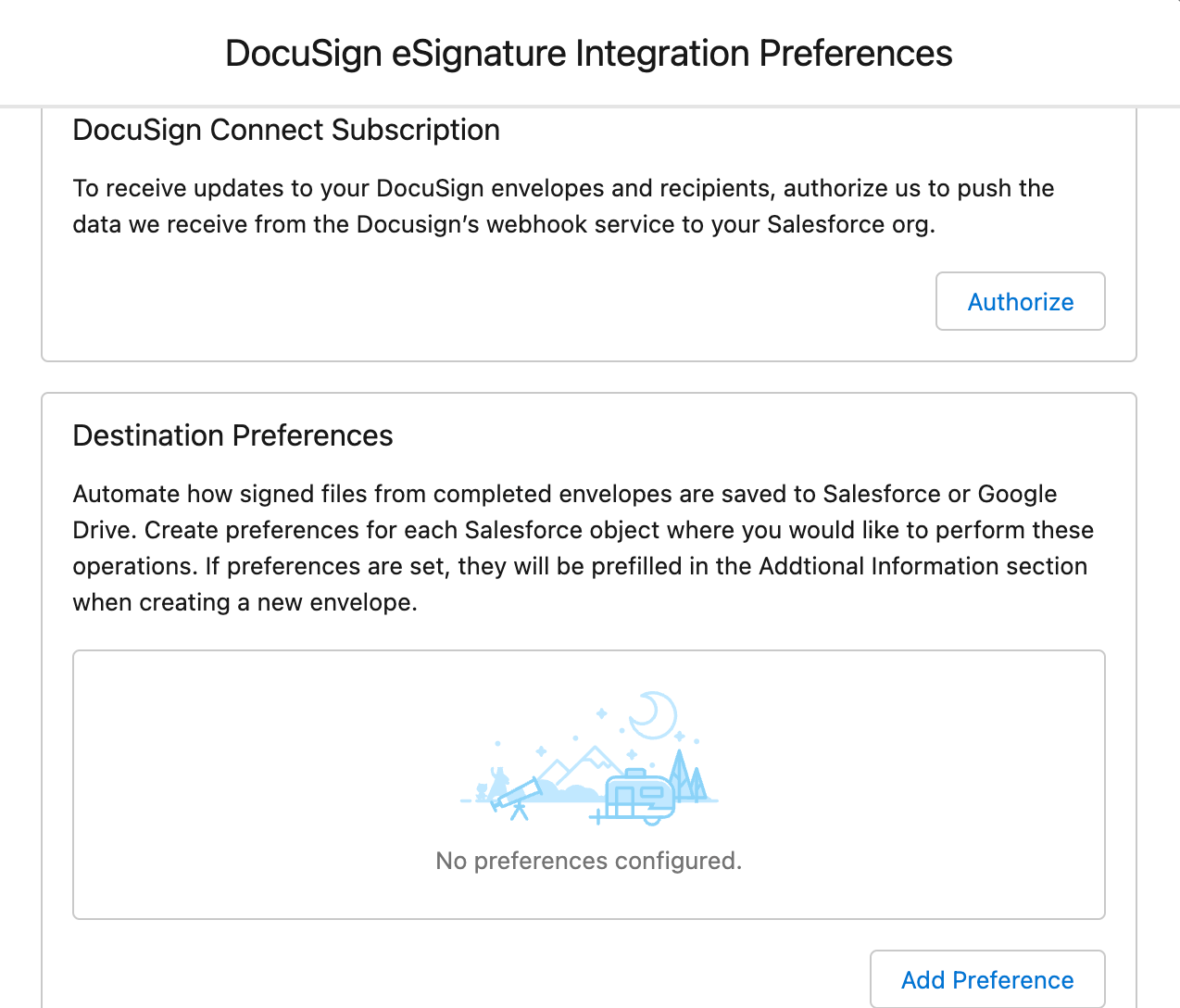This screenshot has width=1180, height=1008.
Task: Click the pine trees in the illustration
Action: coord(688,775)
